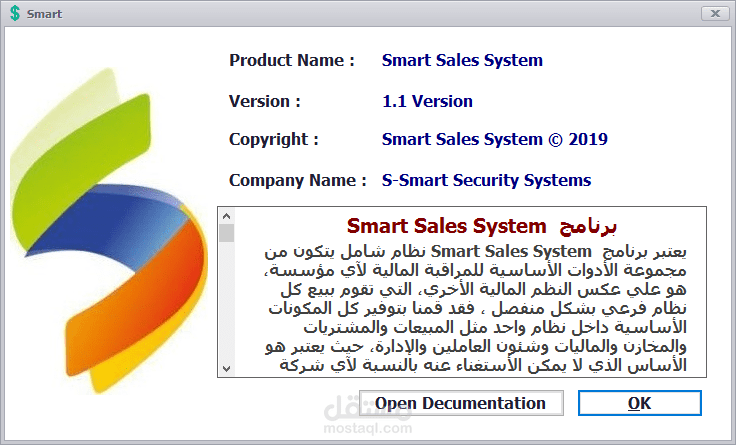Close the Smart about dialog

coord(715,13)
